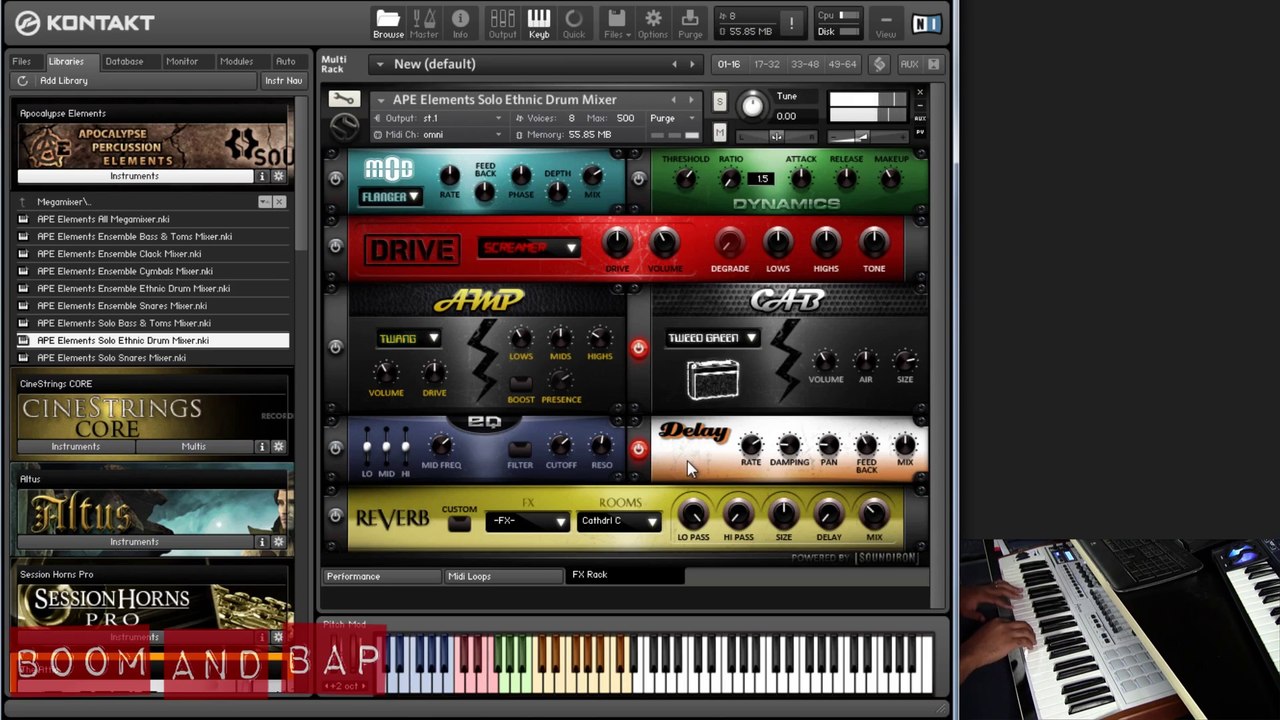
Task: Click the Reverb Mix knob
Action: point(874,515)
